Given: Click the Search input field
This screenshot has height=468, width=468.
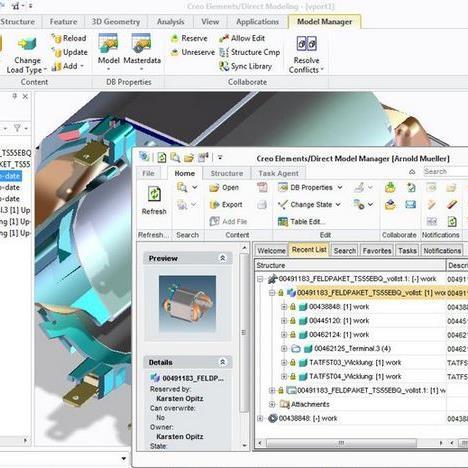Looking at the screenshot, I should point(445,172).
